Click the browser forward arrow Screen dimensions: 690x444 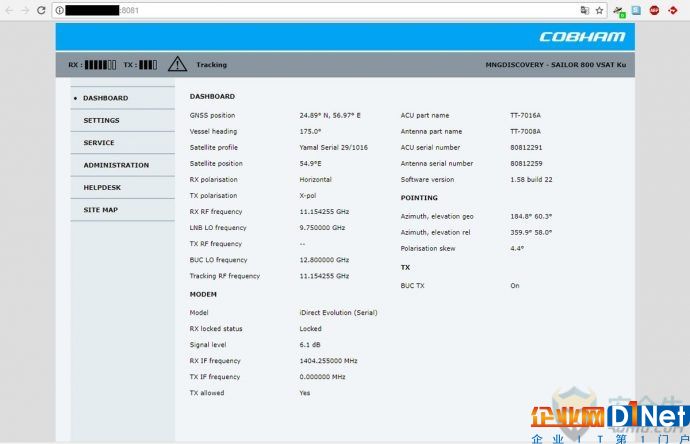(25, 10)
